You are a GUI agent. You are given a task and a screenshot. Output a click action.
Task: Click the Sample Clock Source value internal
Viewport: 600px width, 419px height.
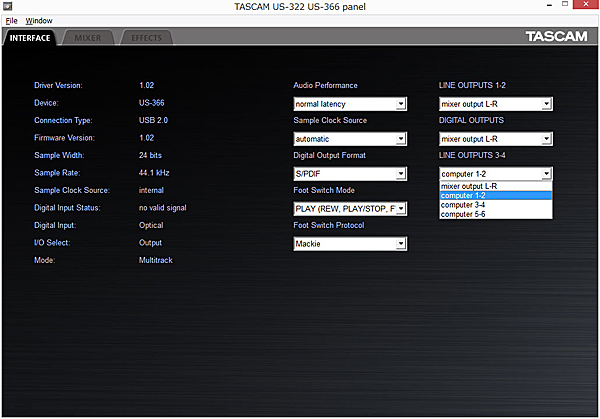151,190
